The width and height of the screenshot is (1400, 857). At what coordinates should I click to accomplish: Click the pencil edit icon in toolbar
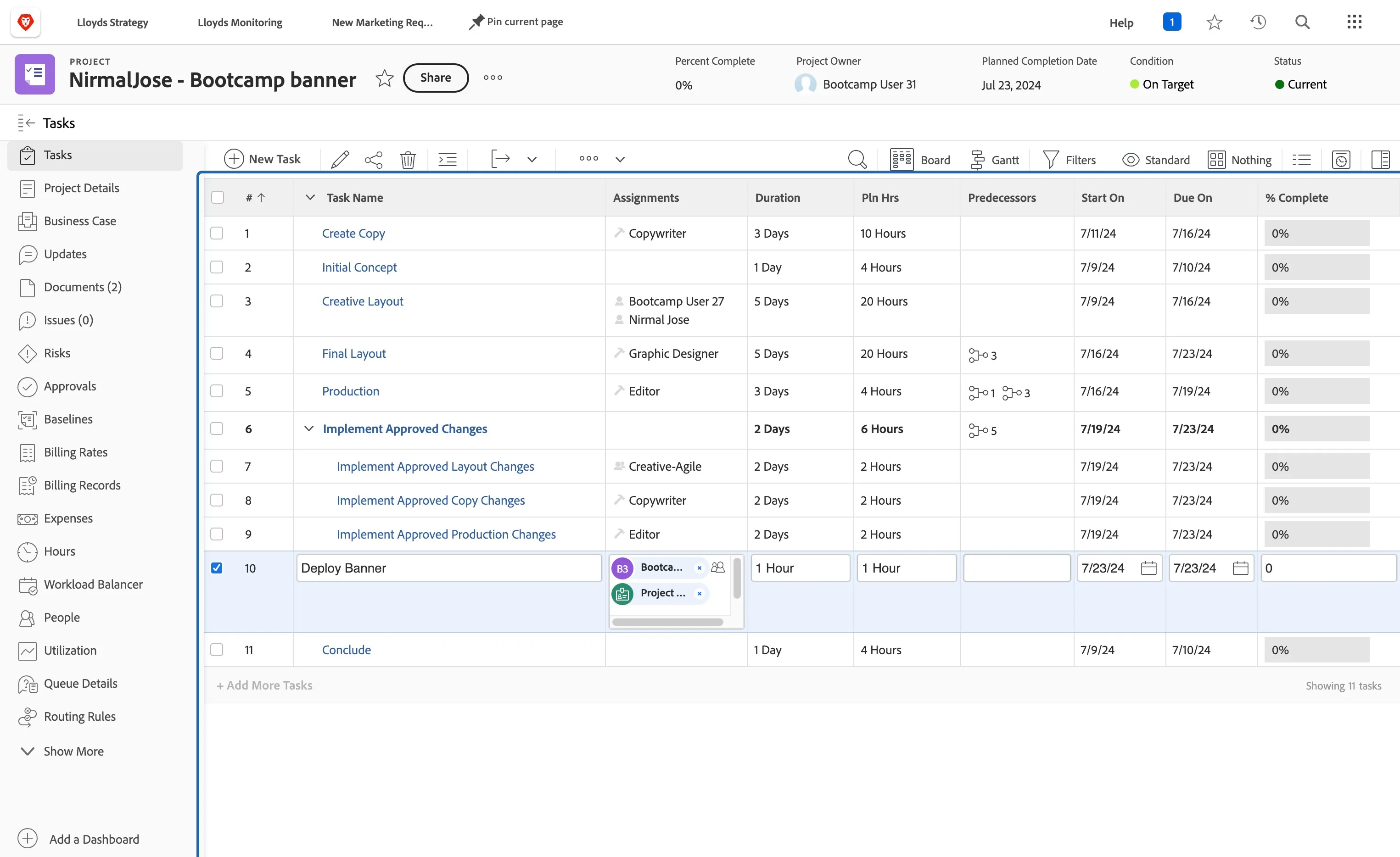[x=340, y=160]
